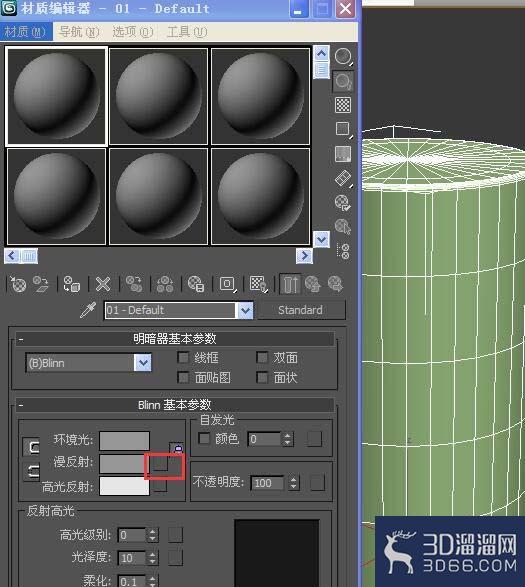525x587 pixels.
Task: Click the 不透明度 value field showing 100
Action: point(267,483)
